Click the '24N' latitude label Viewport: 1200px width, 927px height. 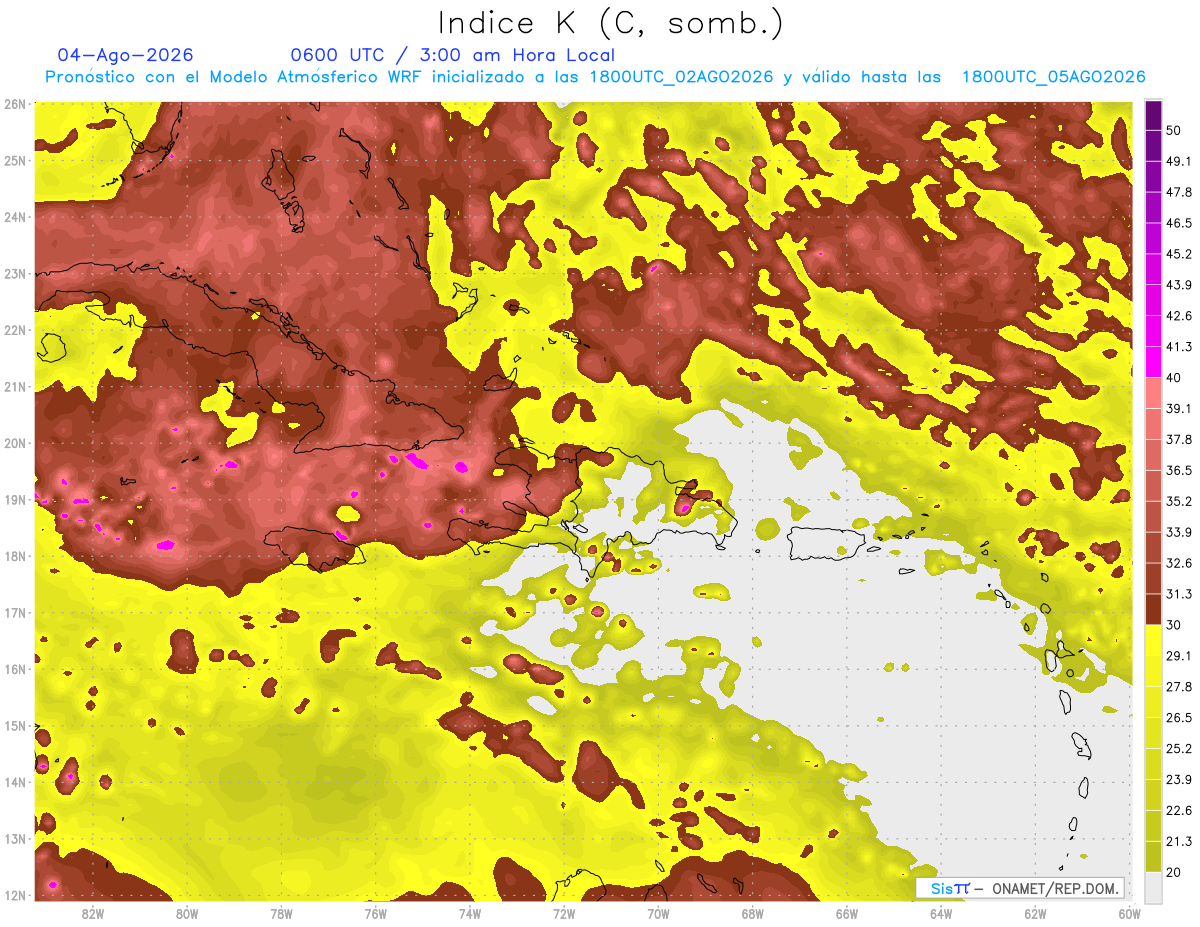pyautogui.click(x=15, y=217)
